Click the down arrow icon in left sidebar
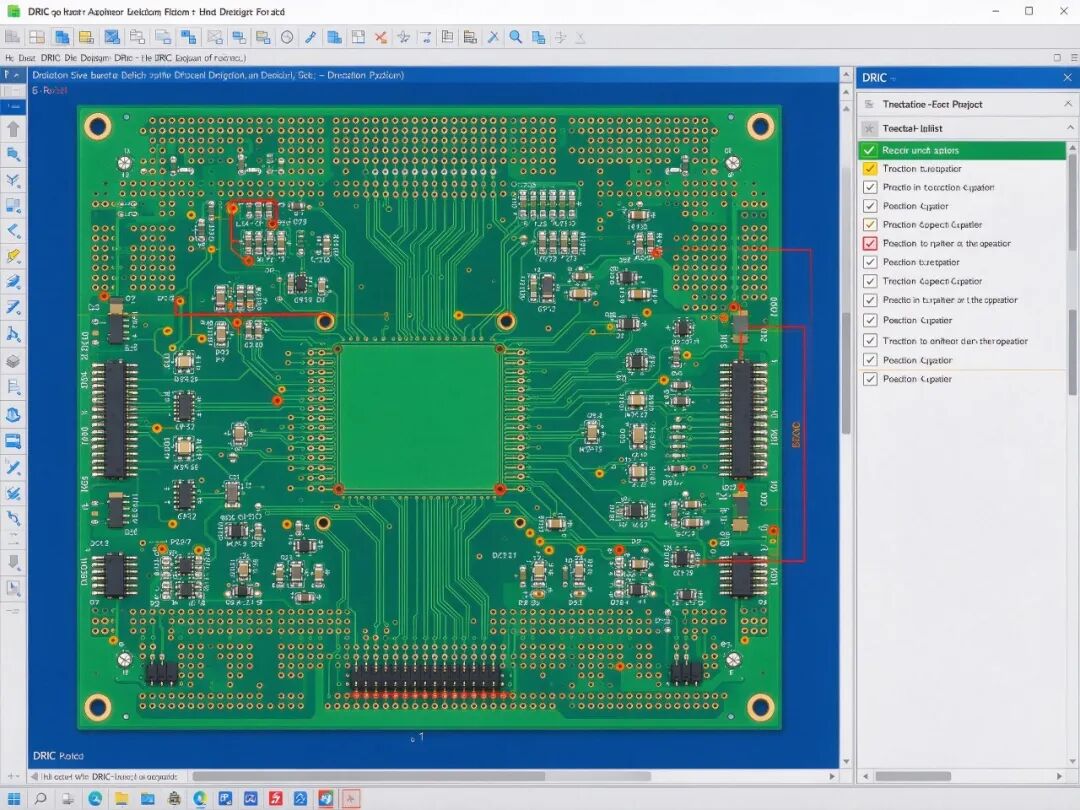Image resolution: width=1080 pixels, height=810 pixels. [13, 562]
